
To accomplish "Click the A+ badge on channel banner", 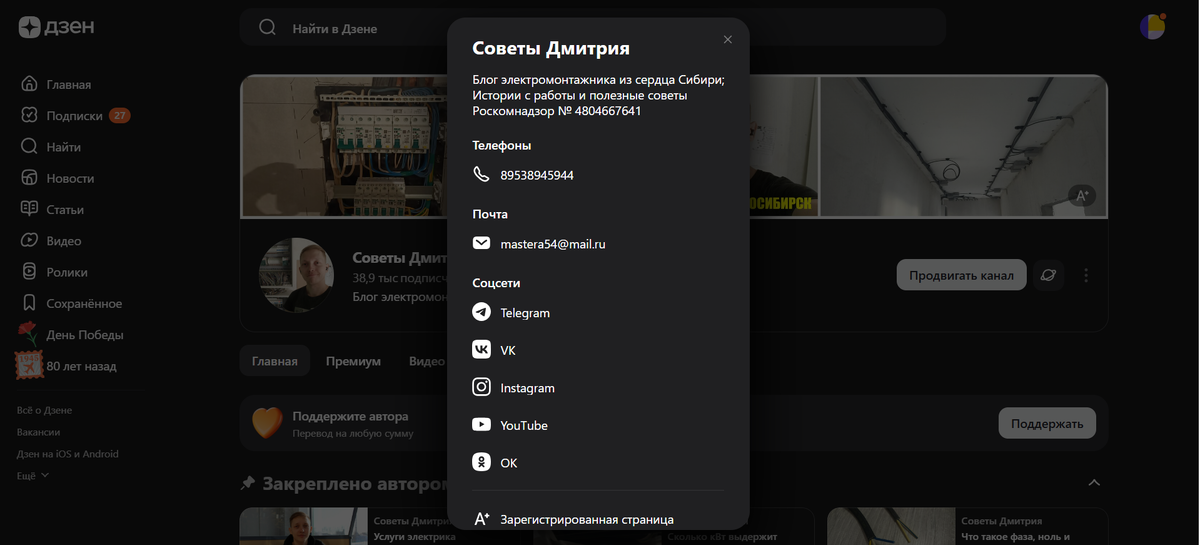I will (x=1080, y=196).
